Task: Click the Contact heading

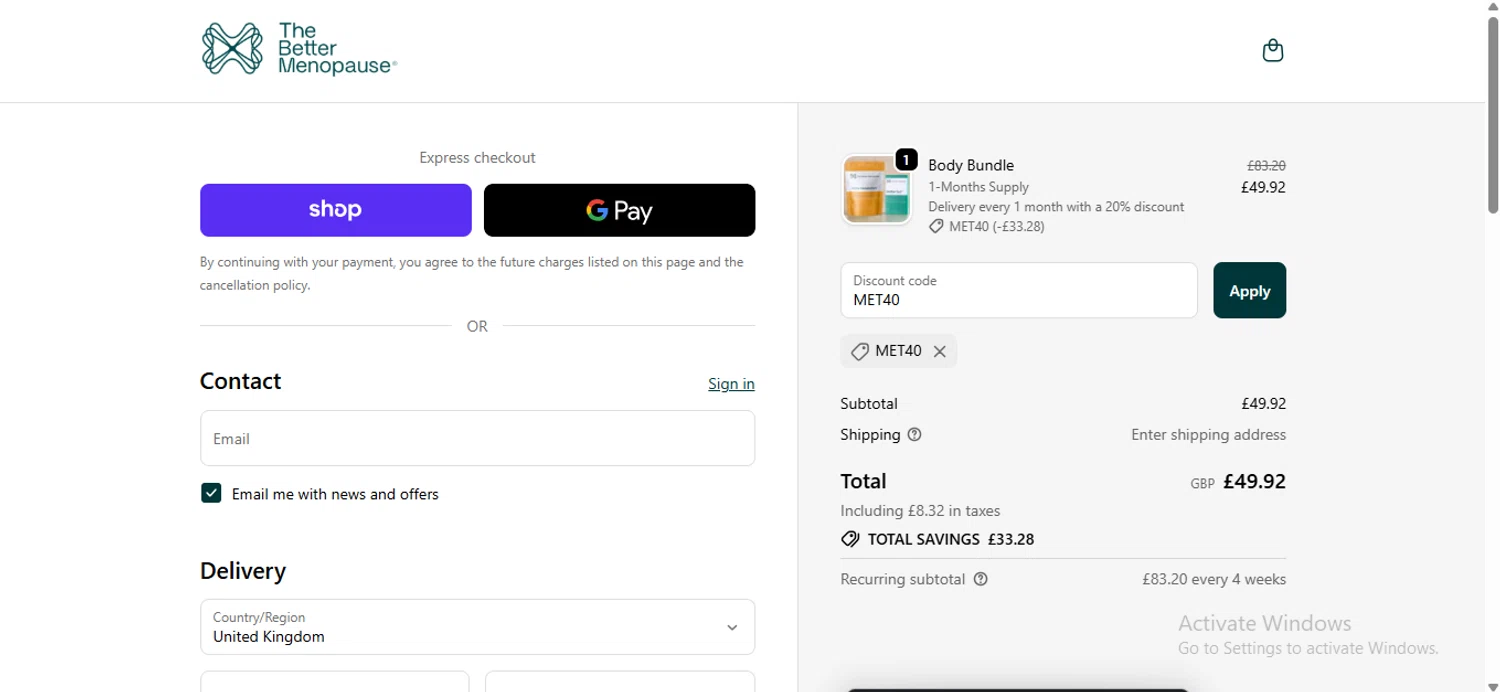Action: (x=240, y=381)
